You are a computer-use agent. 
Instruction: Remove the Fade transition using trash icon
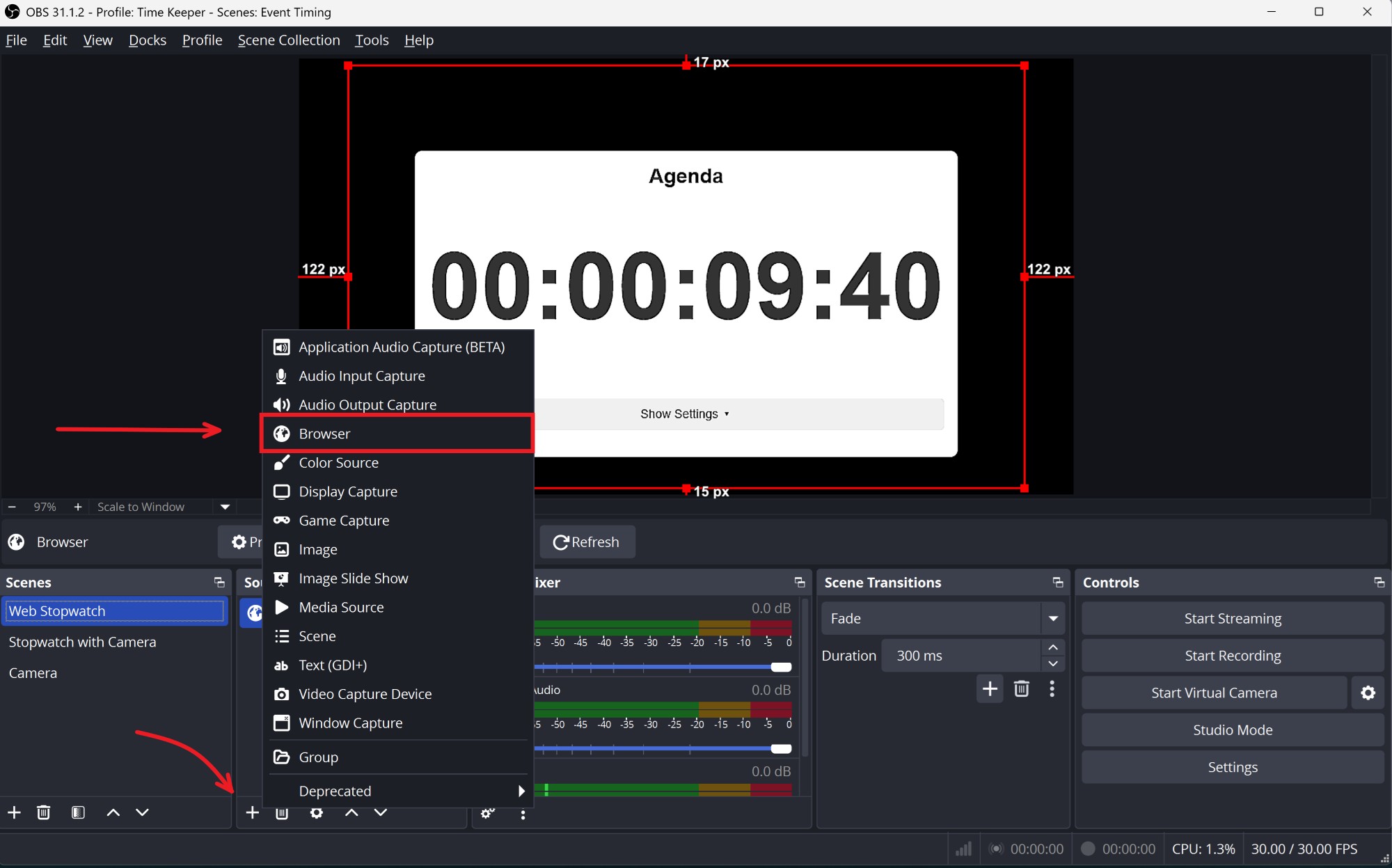(1021, 689)
